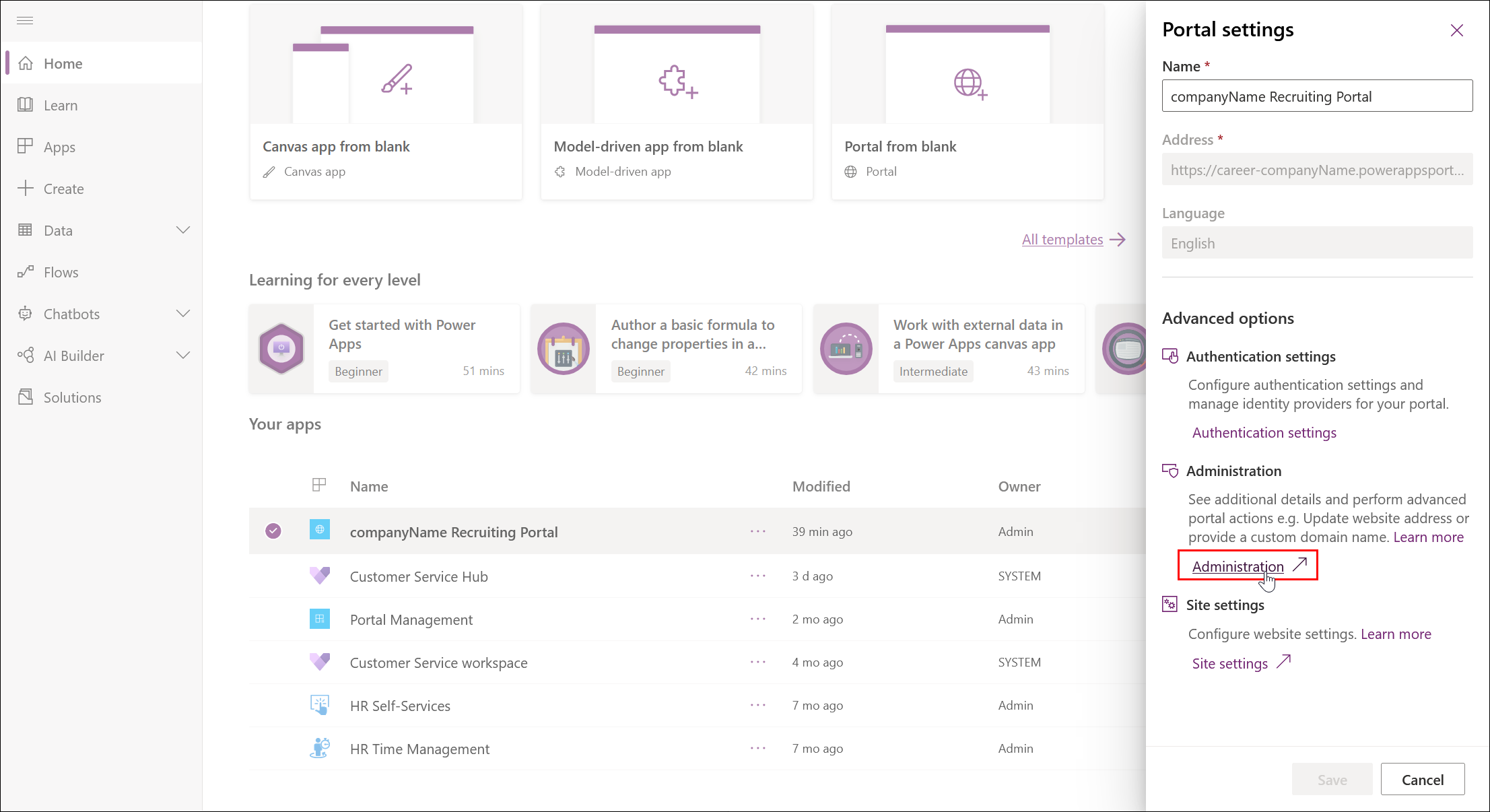Viewport: 1490px width, 812px height.
Task: Open the HR Time Management app name
Action: tap(419, 749)
